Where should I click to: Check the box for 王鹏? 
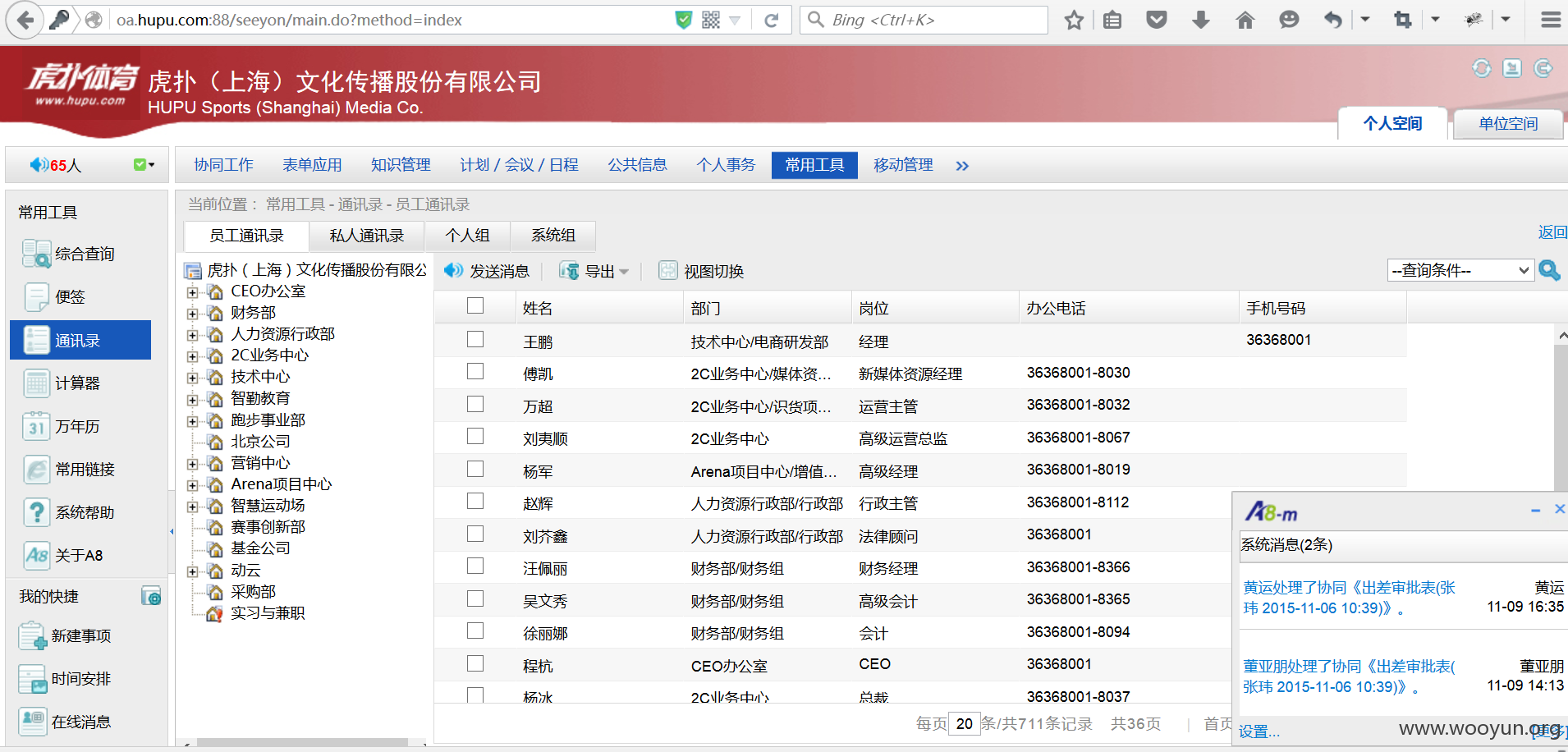[475, 339]
